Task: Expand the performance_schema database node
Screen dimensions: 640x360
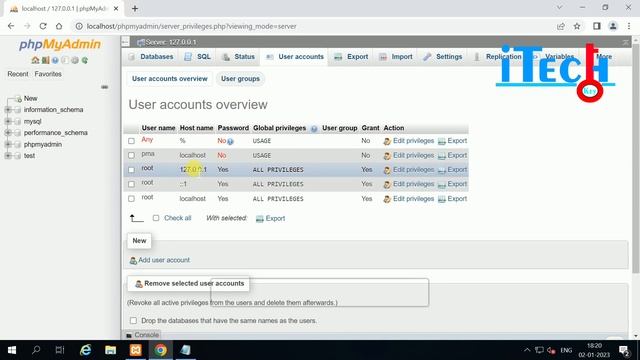Action: (x=8, y=133)
